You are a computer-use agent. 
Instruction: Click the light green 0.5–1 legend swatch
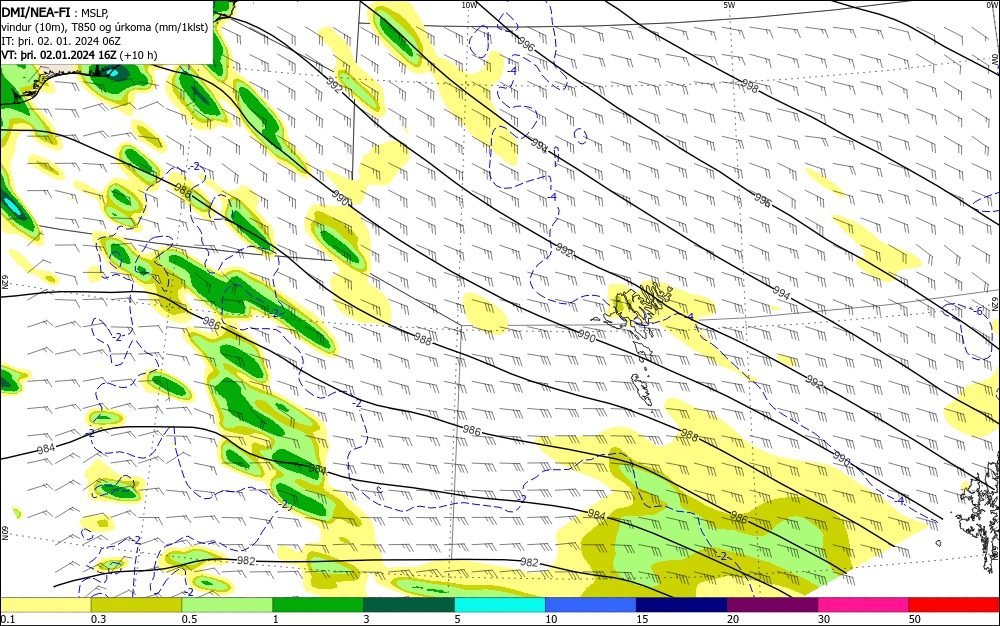point(227,605)
